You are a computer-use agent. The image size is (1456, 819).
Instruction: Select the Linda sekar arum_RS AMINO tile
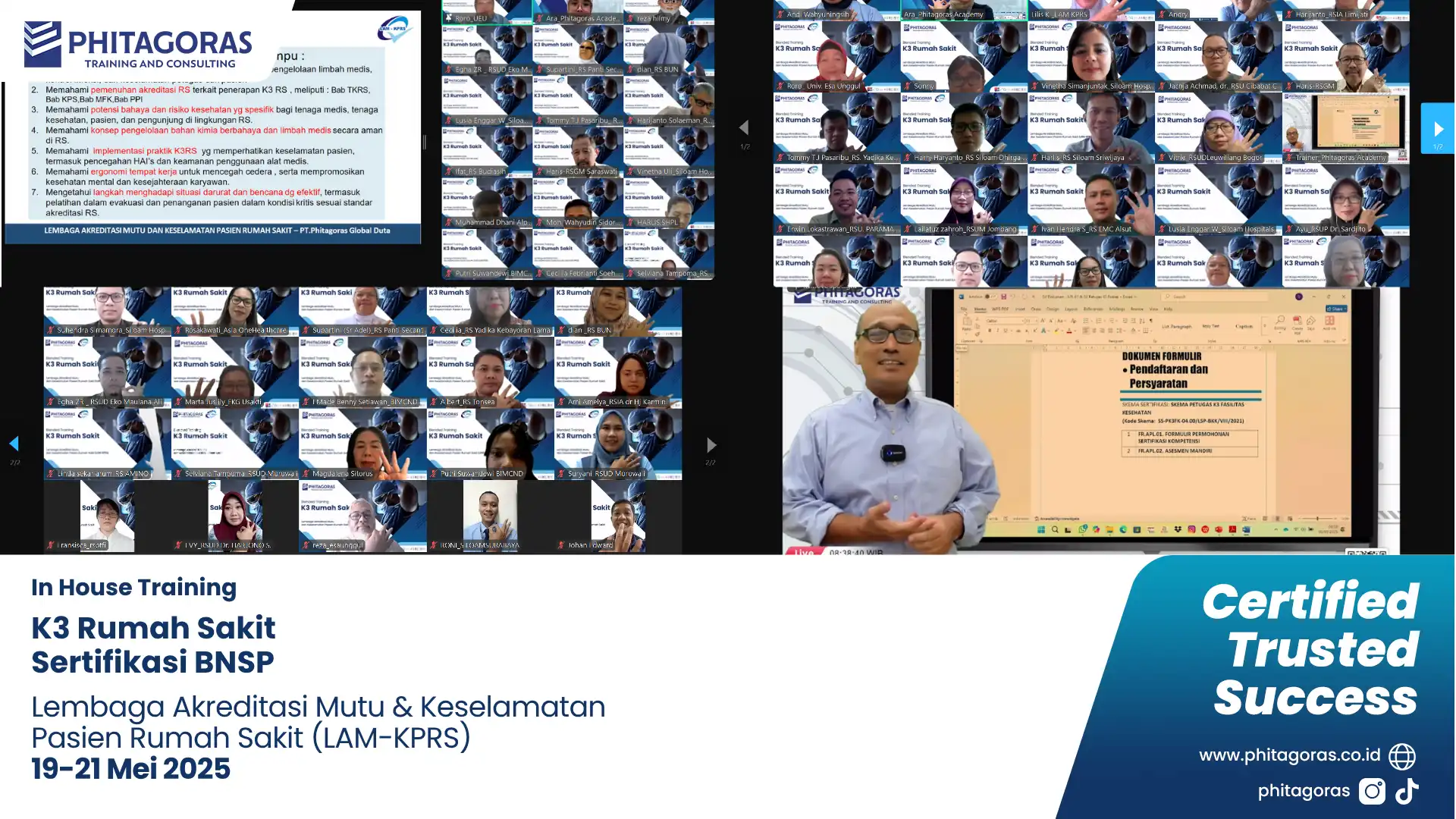click(x=107, y=444)
